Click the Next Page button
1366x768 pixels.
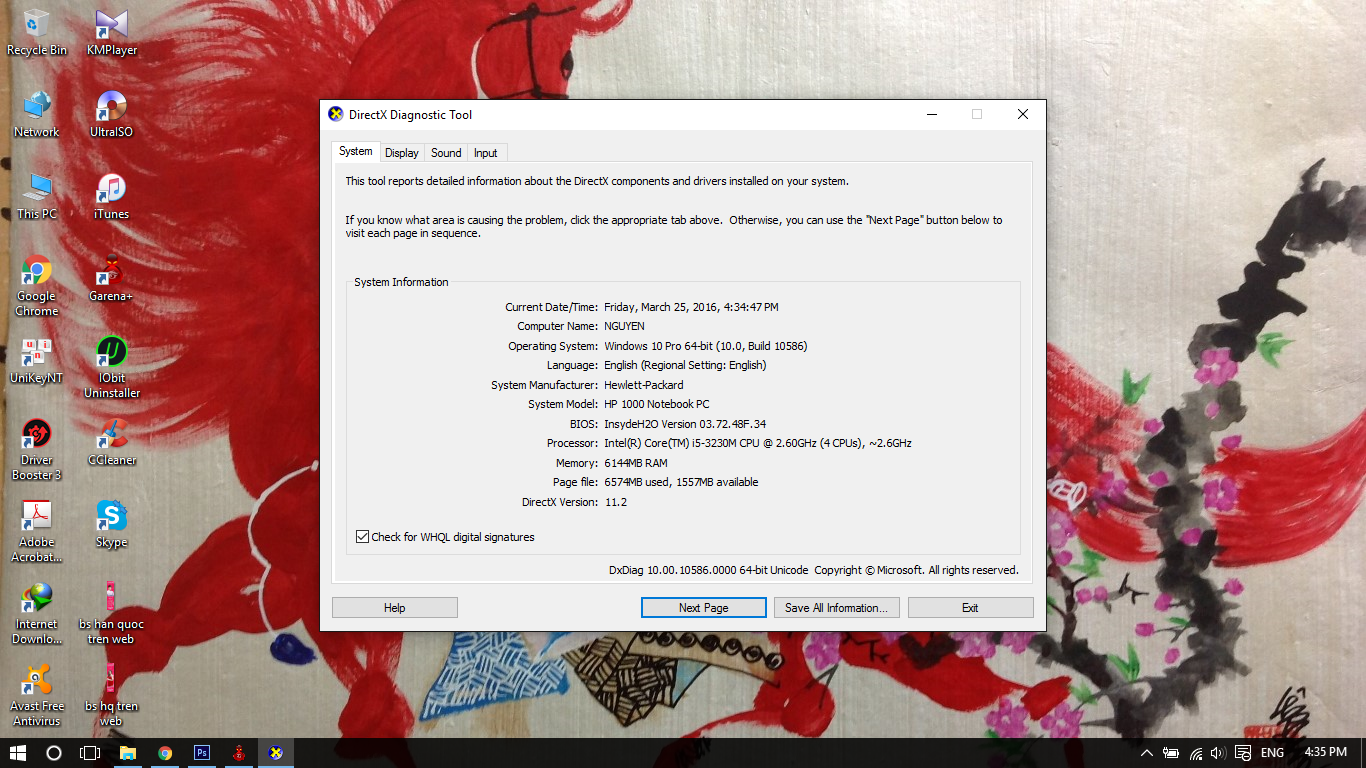point(703,608)
